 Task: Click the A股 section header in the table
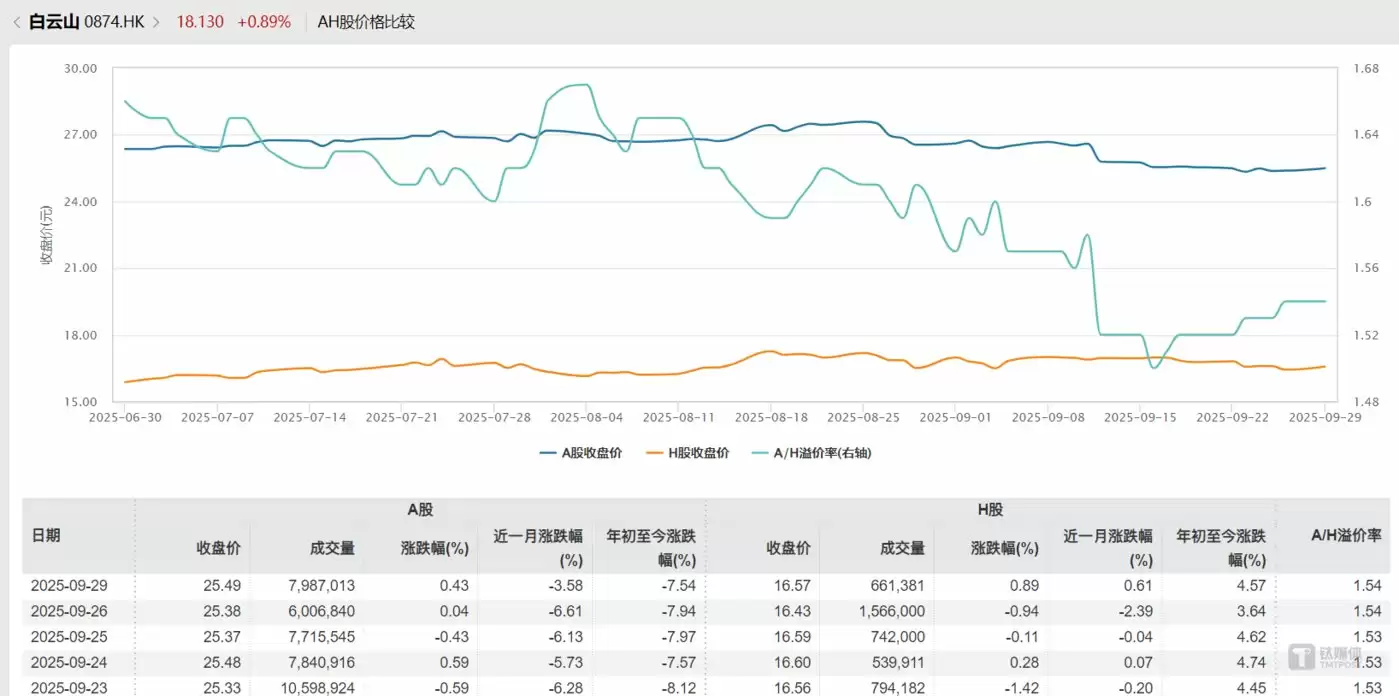pos(418,508)
